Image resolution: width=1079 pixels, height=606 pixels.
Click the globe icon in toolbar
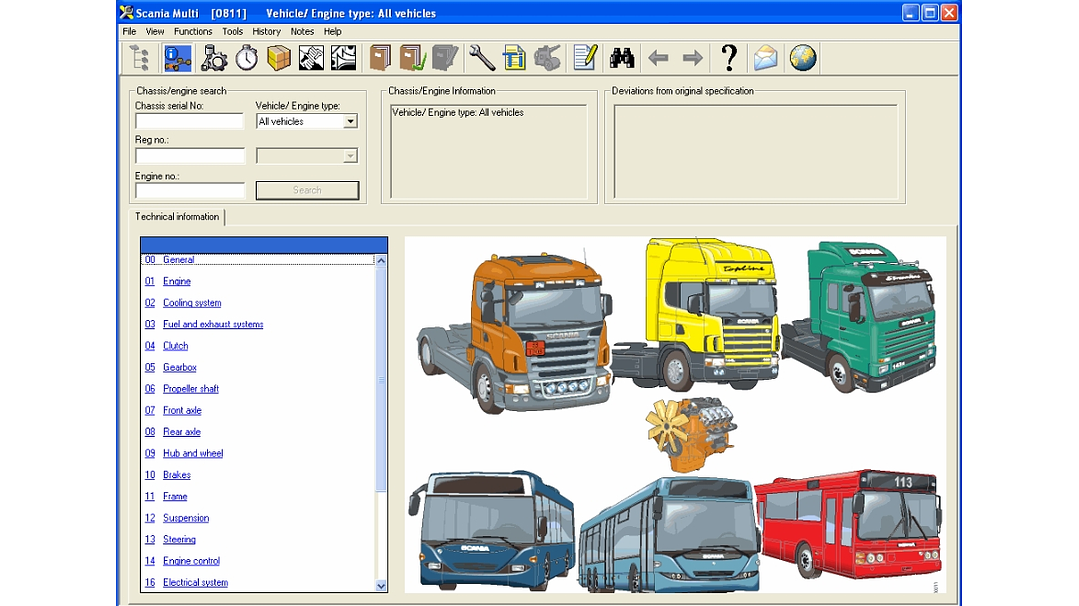click(x=802, y=58)
